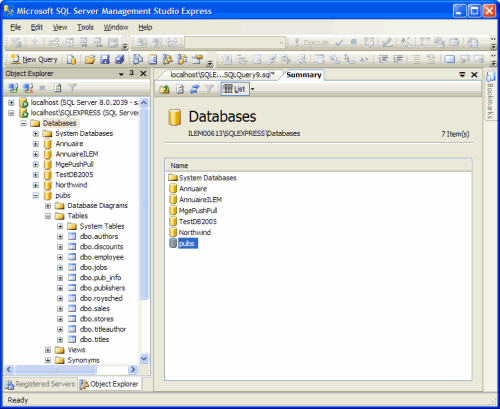This screenshot has height=409, width=500.
Task: Open the Help menu
Action: tap(145, 27)
